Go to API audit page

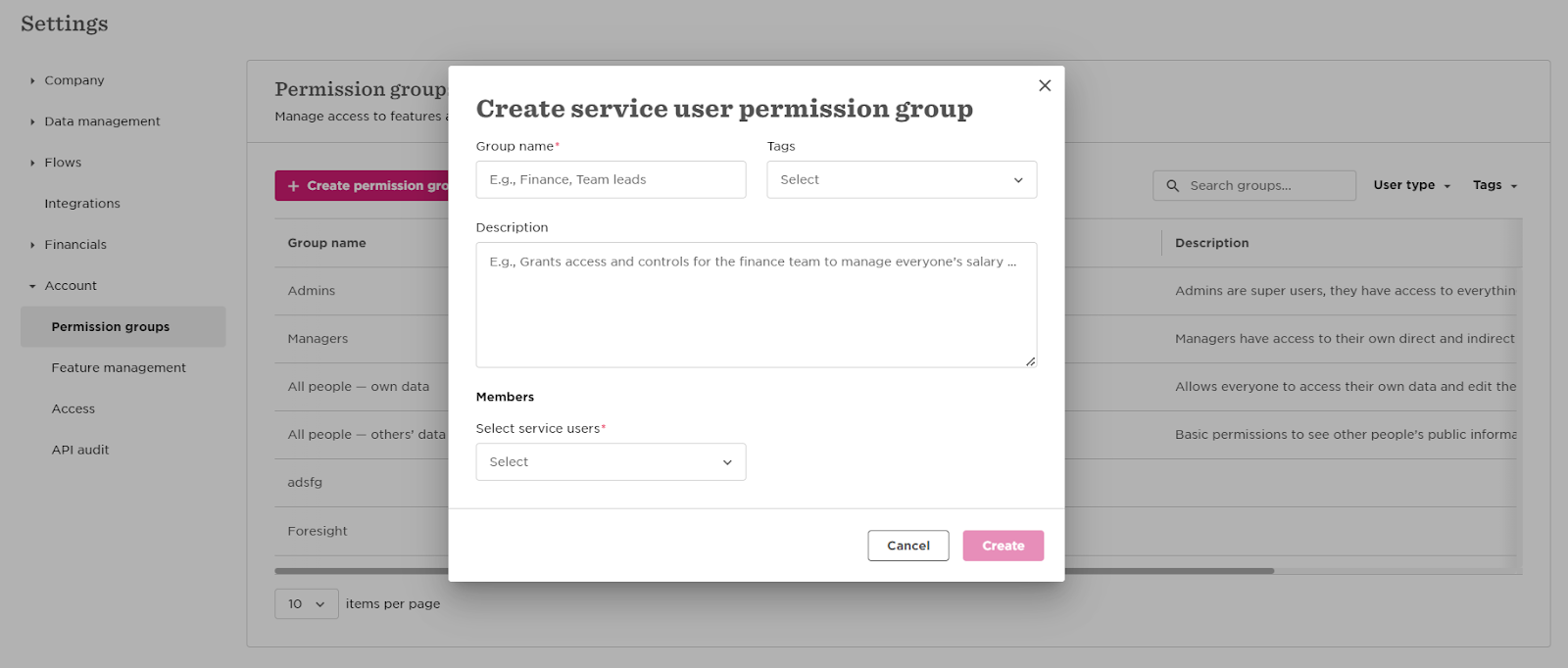tap(80, 451)
